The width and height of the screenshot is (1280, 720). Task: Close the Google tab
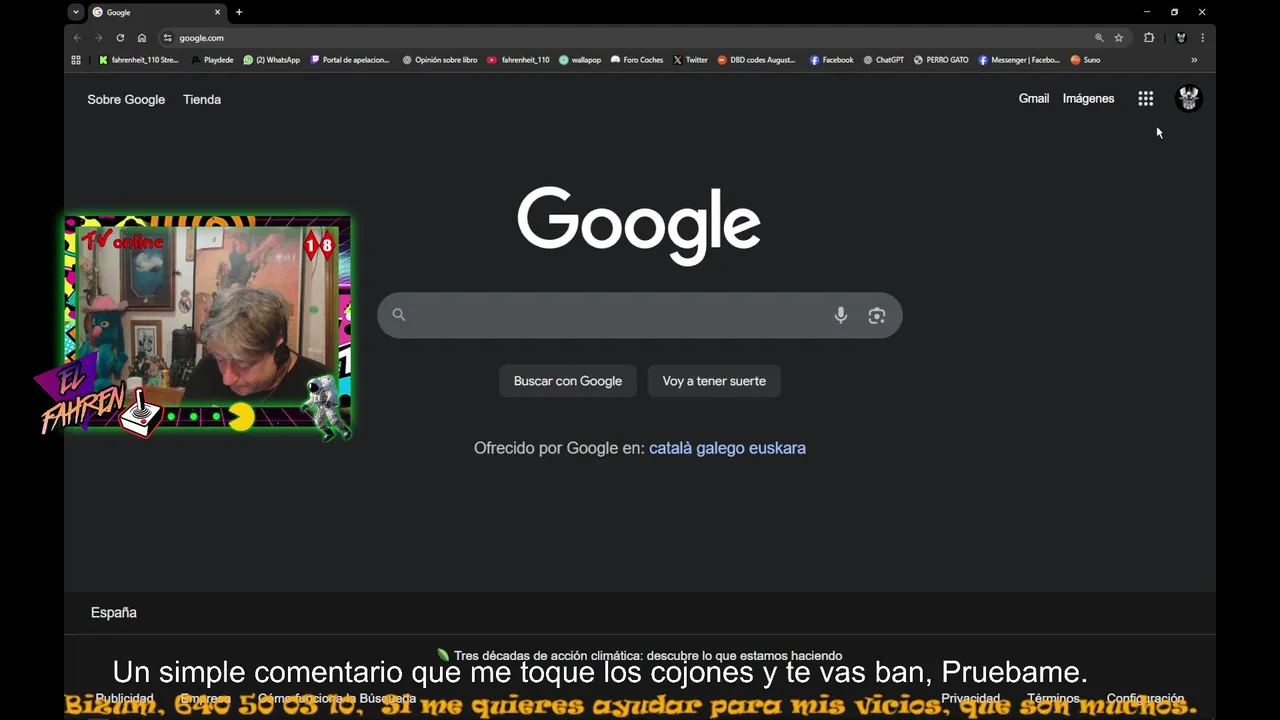(217, 12)
